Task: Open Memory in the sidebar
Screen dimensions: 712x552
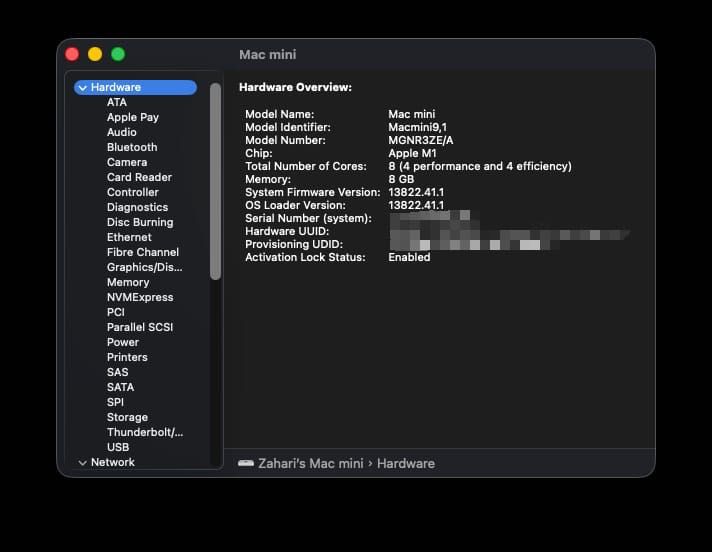Action: [128, 282]
